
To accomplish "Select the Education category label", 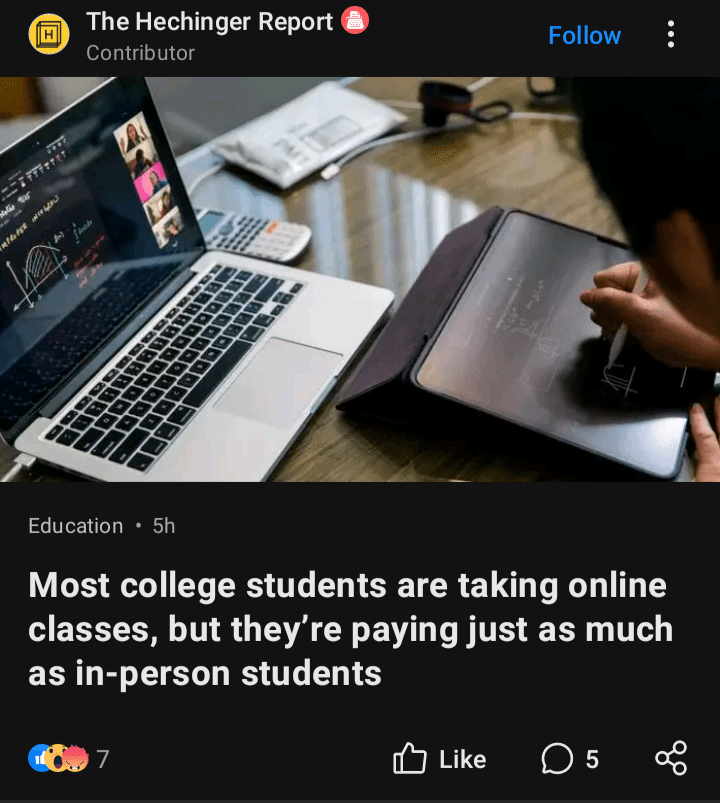I will tap(76, 526).
